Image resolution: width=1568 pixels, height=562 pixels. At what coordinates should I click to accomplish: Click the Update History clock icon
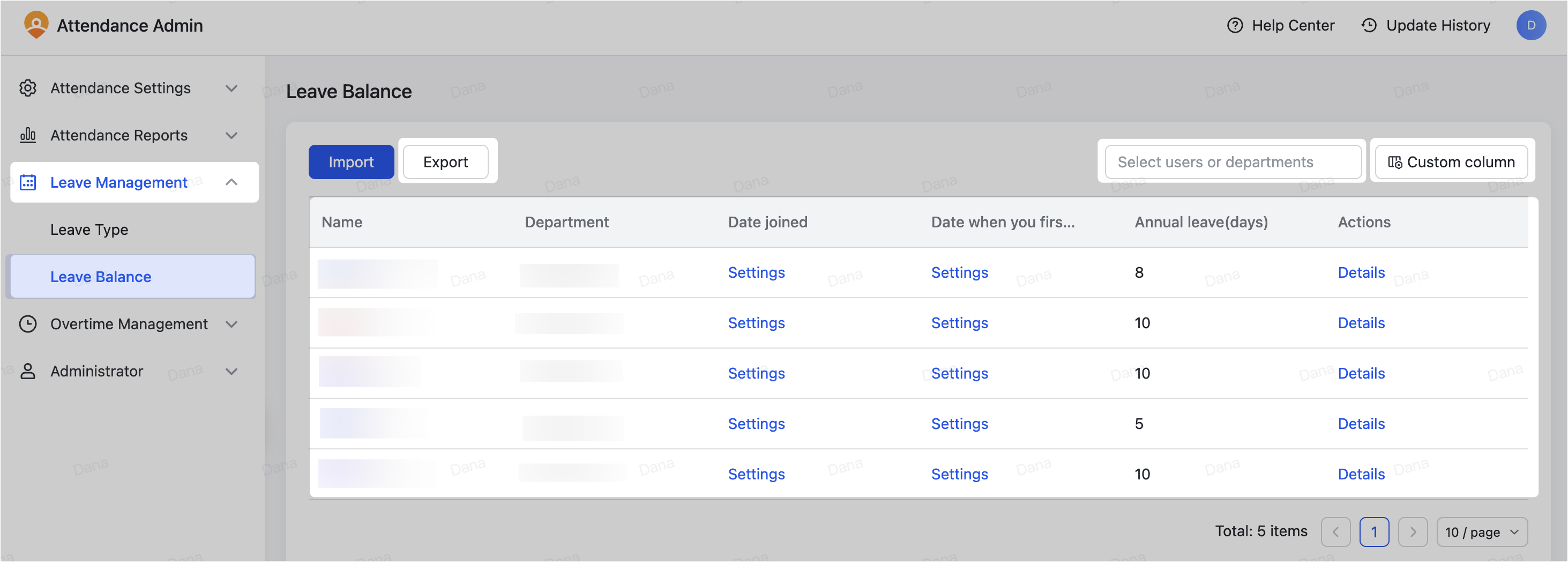pos(1369,26)
